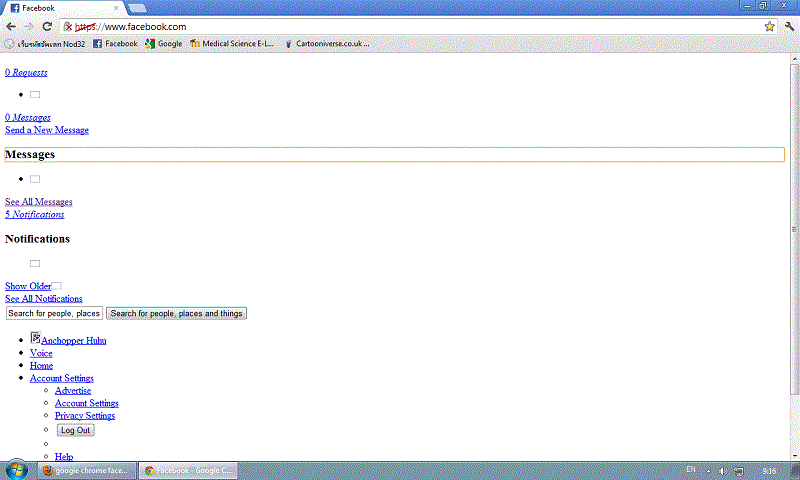Click the Anchopper Huhn profile picture icon
This screenshot has height=480, width=800.
[35, 338]
